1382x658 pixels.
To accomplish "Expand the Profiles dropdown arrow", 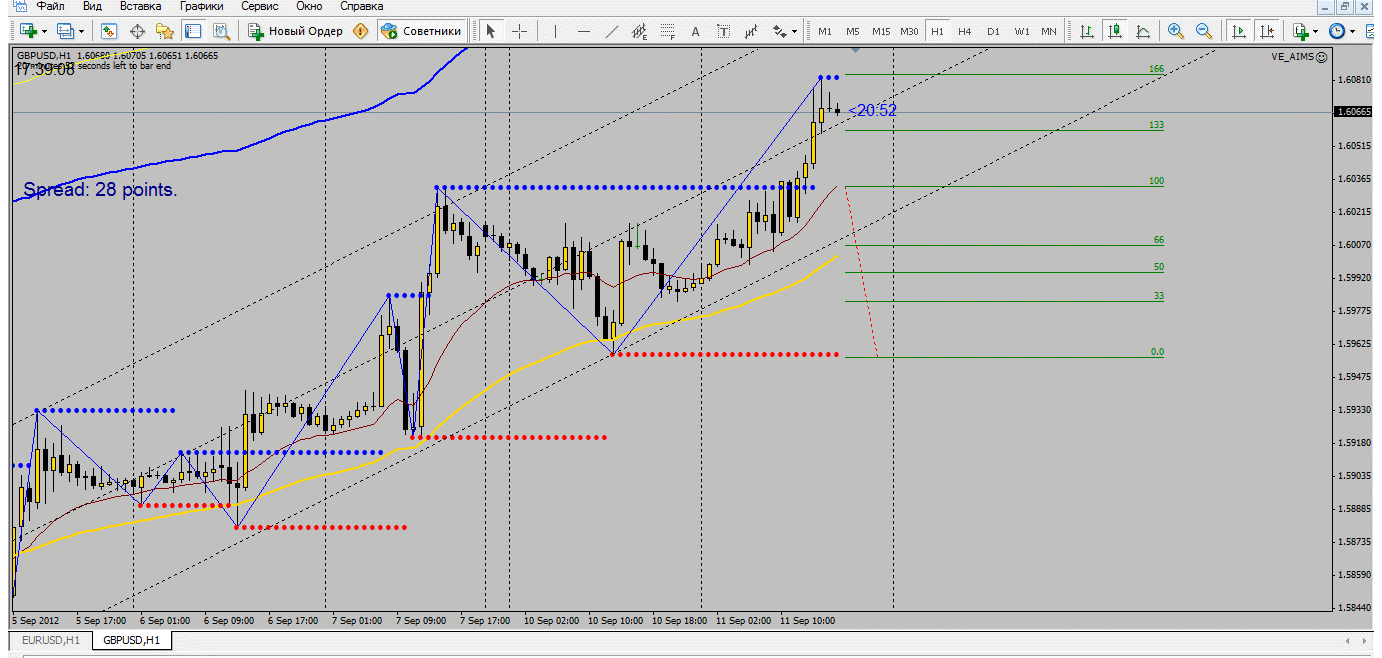I will [82, 31].
